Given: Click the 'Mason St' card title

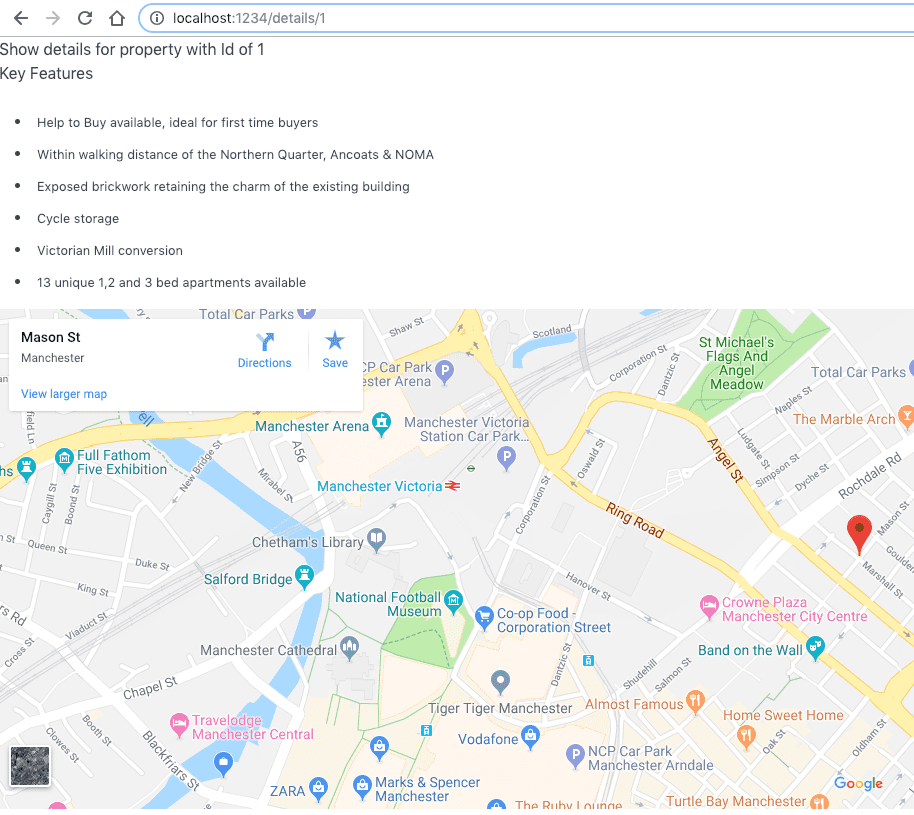Looking at the screenshot, I should coord(51,338).
